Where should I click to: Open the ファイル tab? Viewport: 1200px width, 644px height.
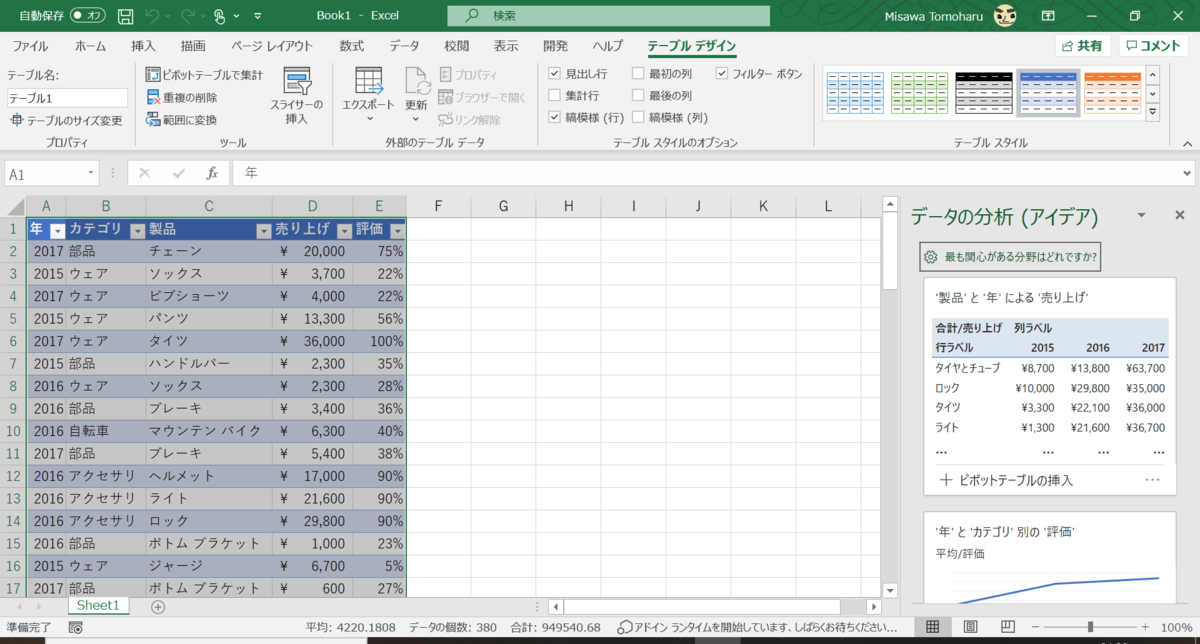tap(30, 46)
